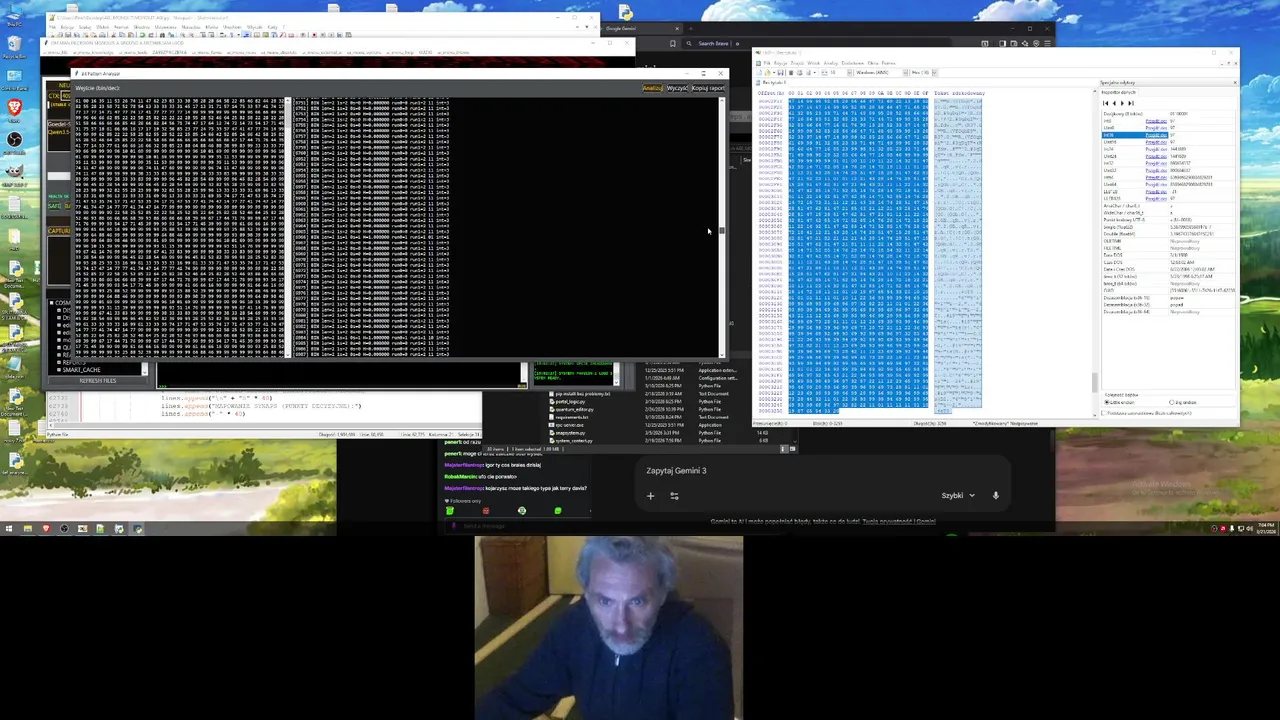Click Przejdź do link in the Int32 row
The height and width of the screenshot is (720, 1280).
(1156, 163)
